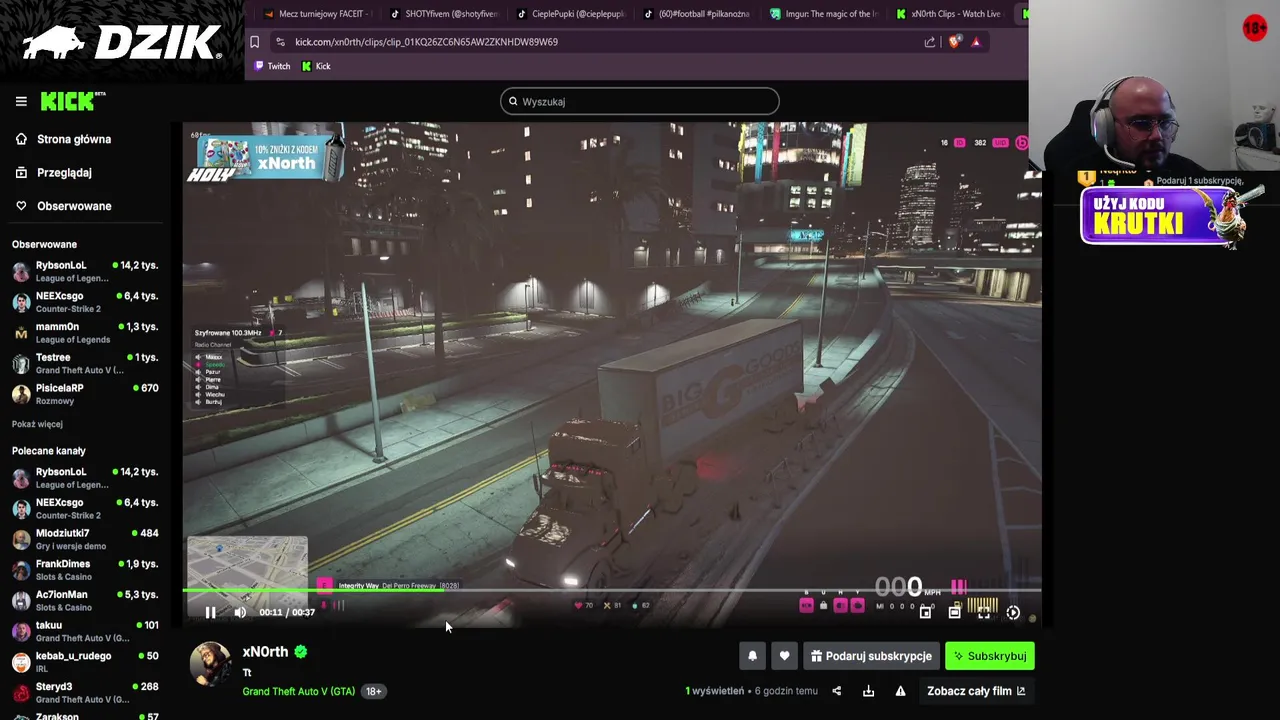Open FrankDimes recommended channel
Image resolution: width=1280 pixels, height=720 pixels.
[x=85, y=570]
